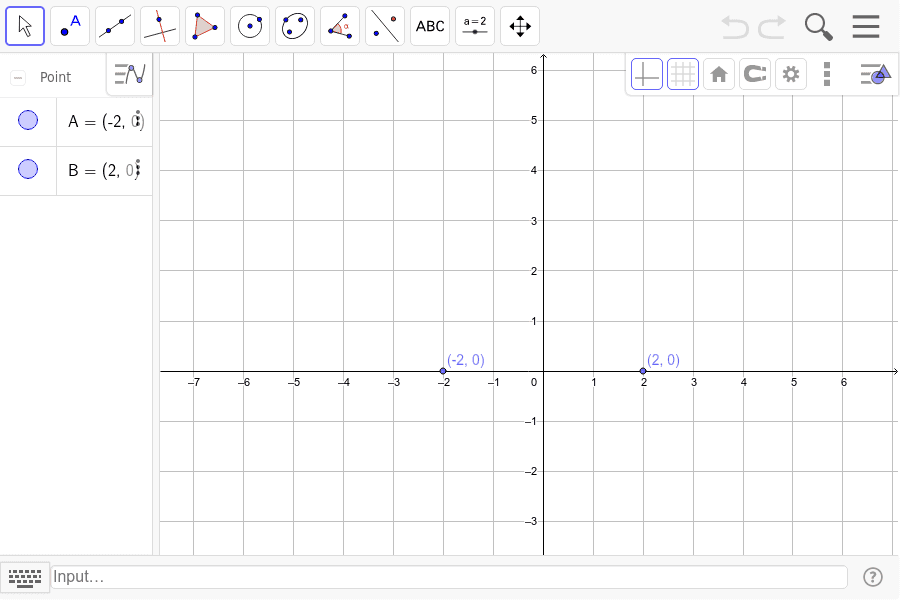Open more options for point A row
The image size is (900, 600).
[138, 119]
